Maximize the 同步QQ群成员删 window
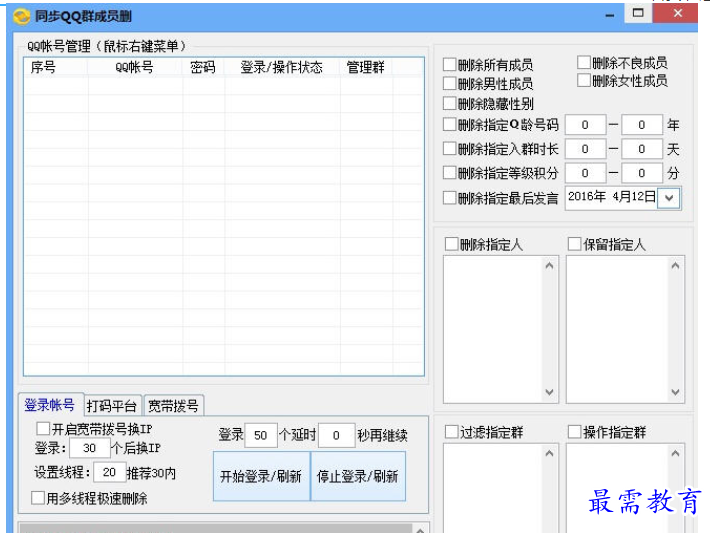The image size is (710, 533). coord(638,14)
